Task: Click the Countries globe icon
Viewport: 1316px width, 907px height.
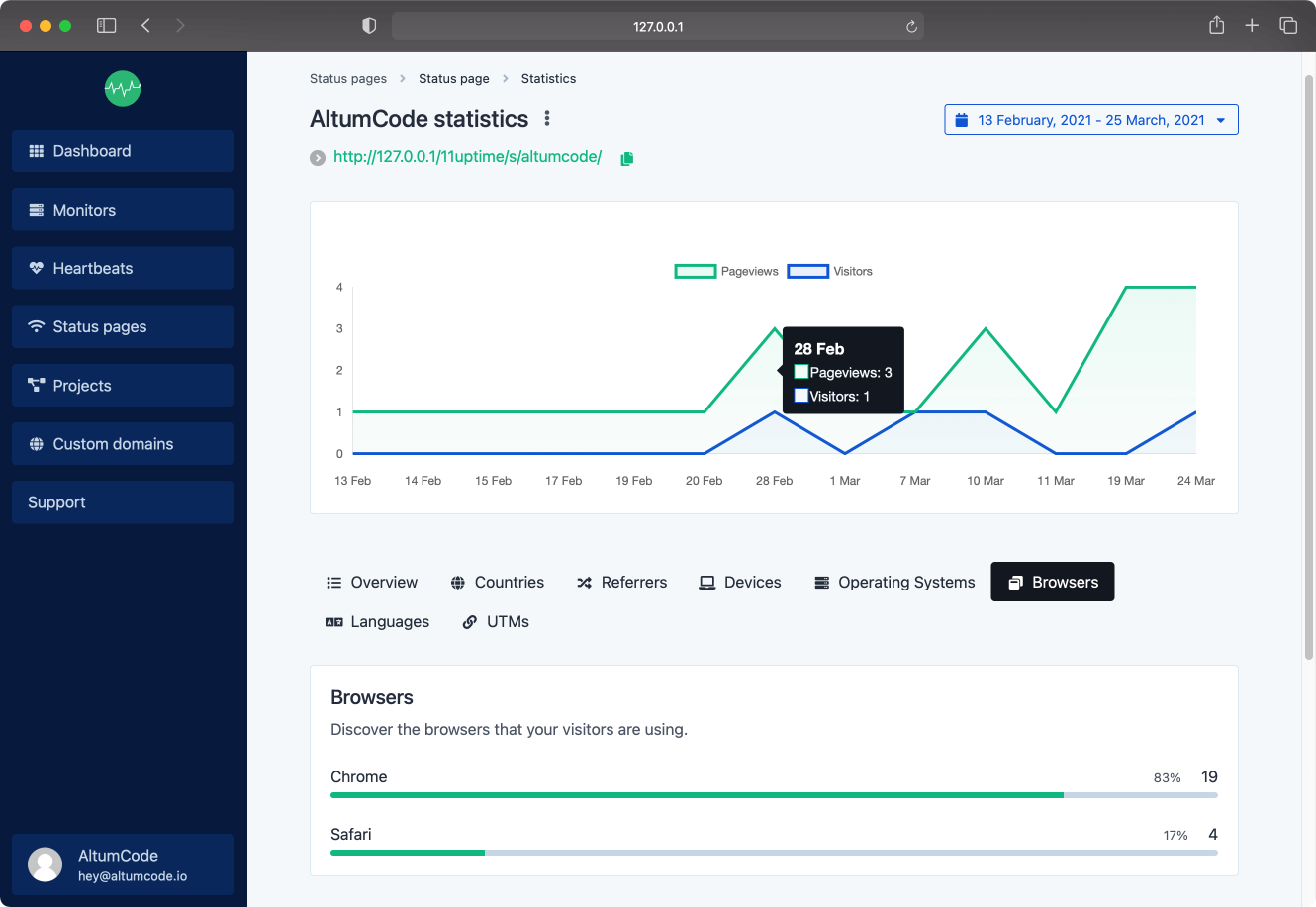Action: (x=458, y=583)
